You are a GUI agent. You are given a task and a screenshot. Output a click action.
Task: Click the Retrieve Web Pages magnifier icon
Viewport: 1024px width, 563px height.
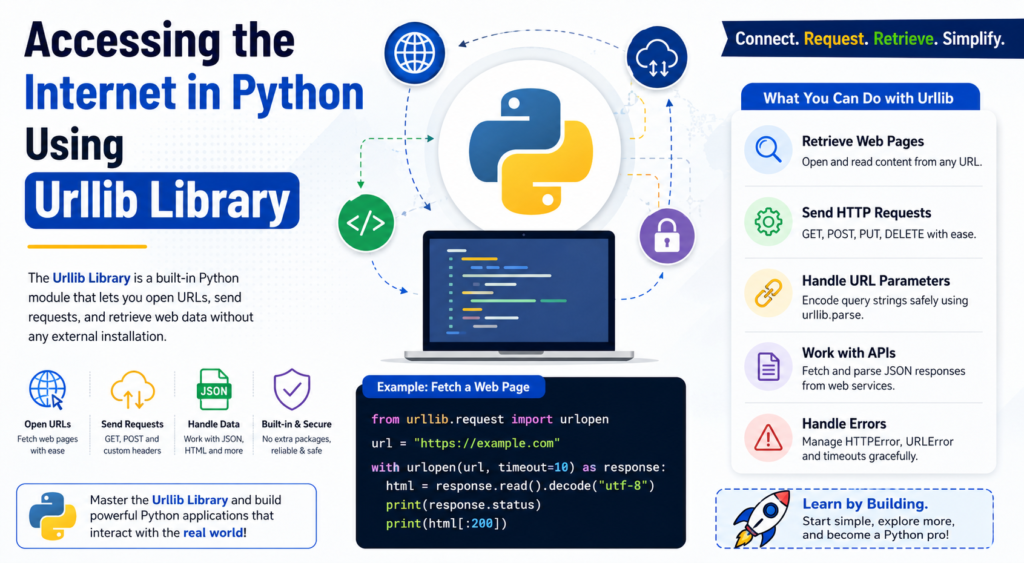click(x=768, y=150)
